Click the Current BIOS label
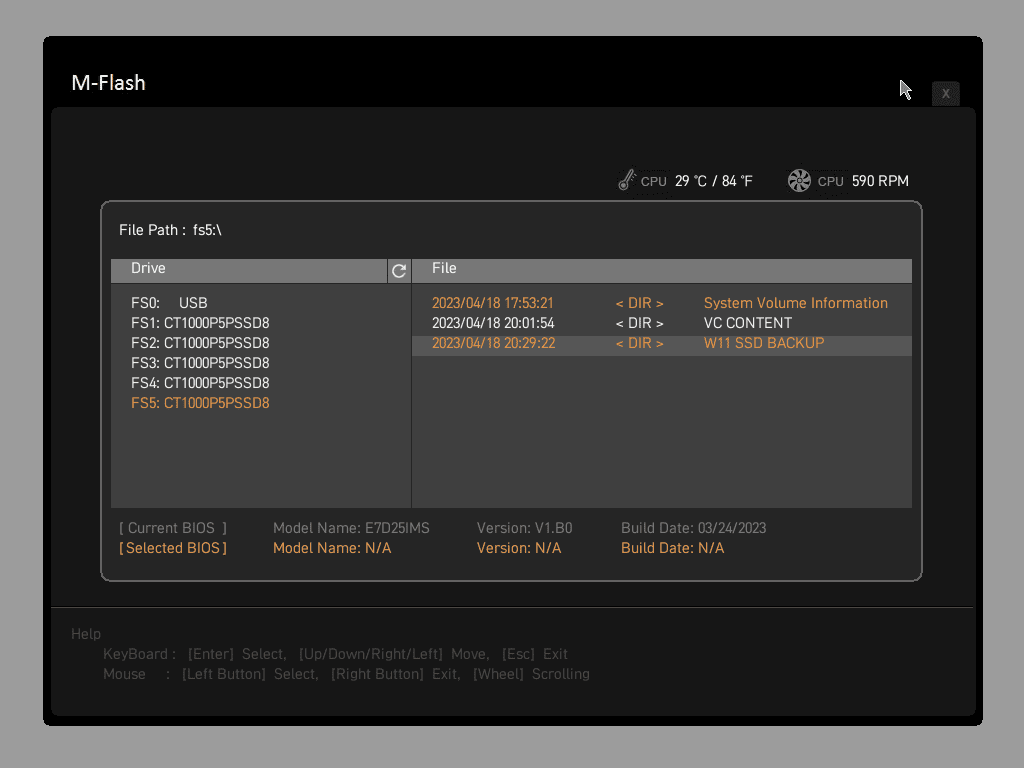The width and height of the screenshot is (1024, 768). point(173,528)
